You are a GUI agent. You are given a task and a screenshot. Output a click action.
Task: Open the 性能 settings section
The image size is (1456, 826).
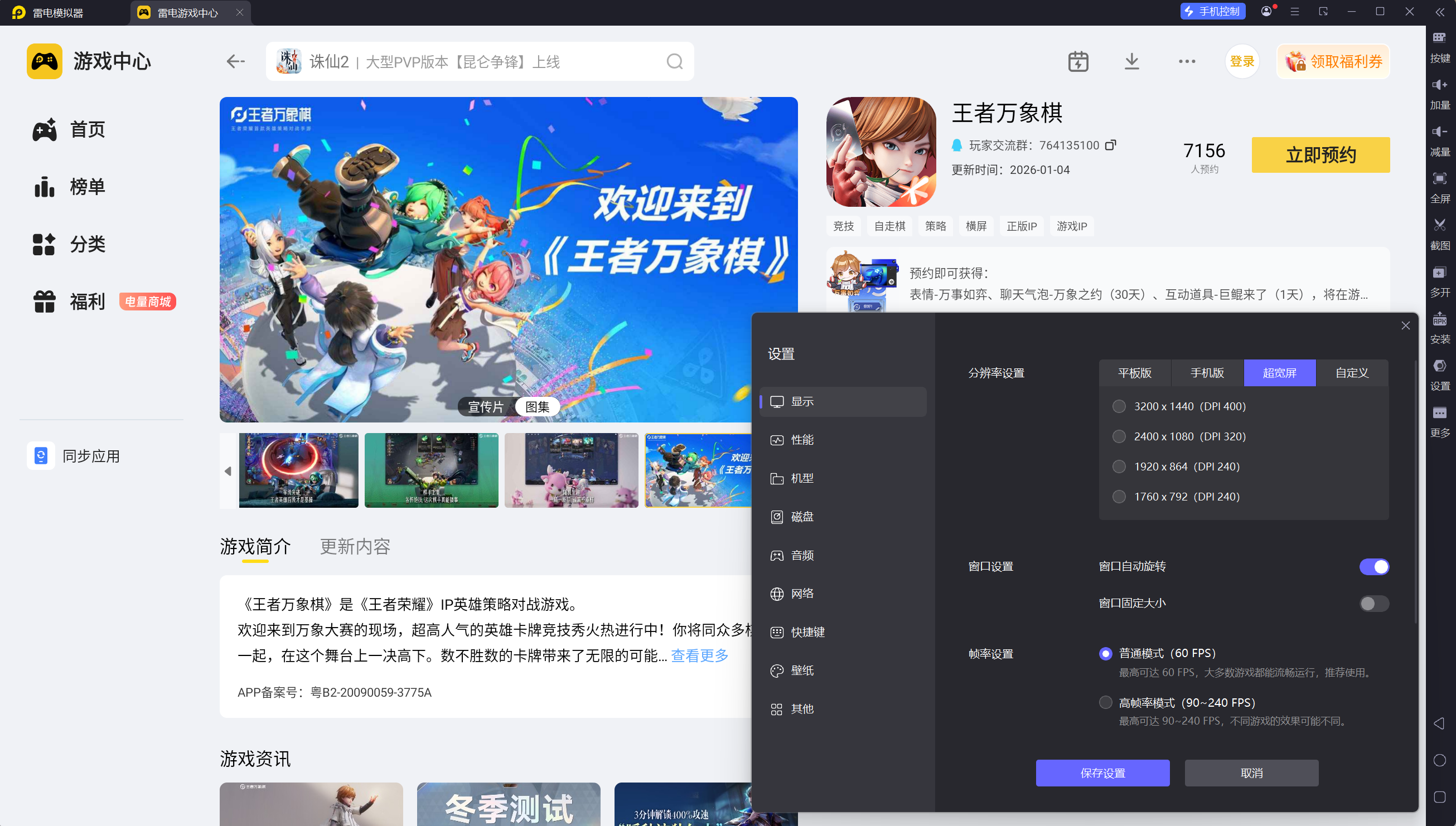click(802, 440)
